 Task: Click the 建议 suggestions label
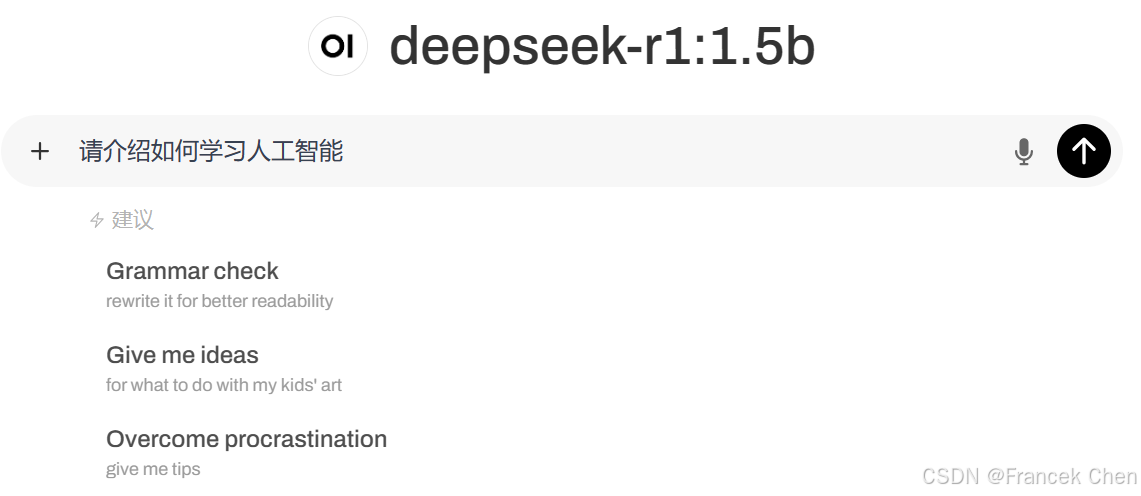[x=133, y=220]
